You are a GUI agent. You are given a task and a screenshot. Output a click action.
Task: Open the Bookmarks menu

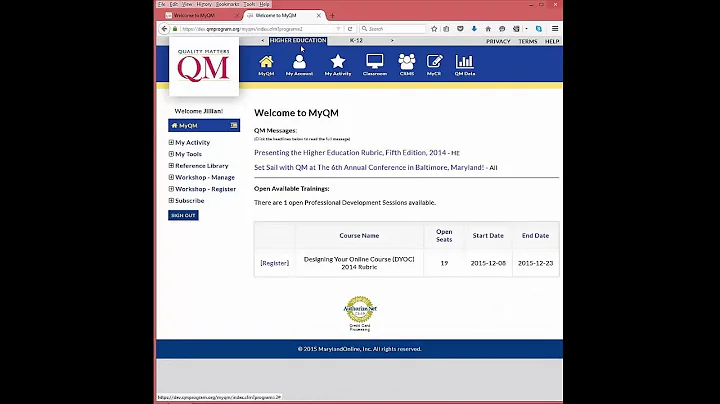coord(227,4)
